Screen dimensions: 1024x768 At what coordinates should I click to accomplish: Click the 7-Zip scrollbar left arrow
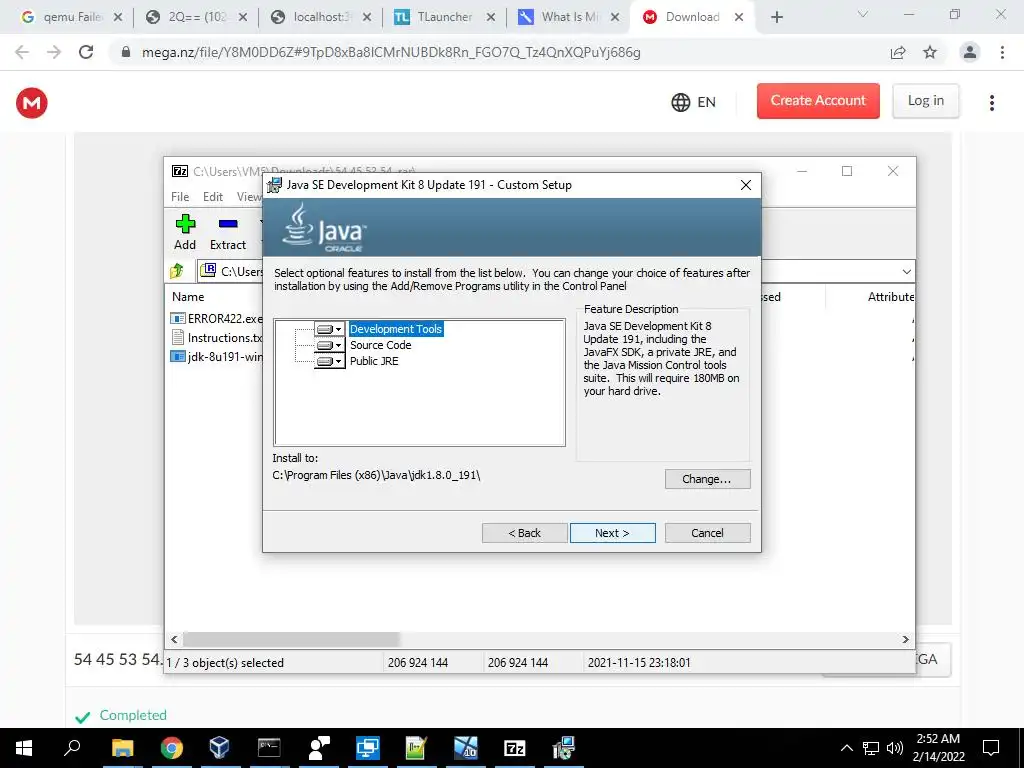point(174,639)
